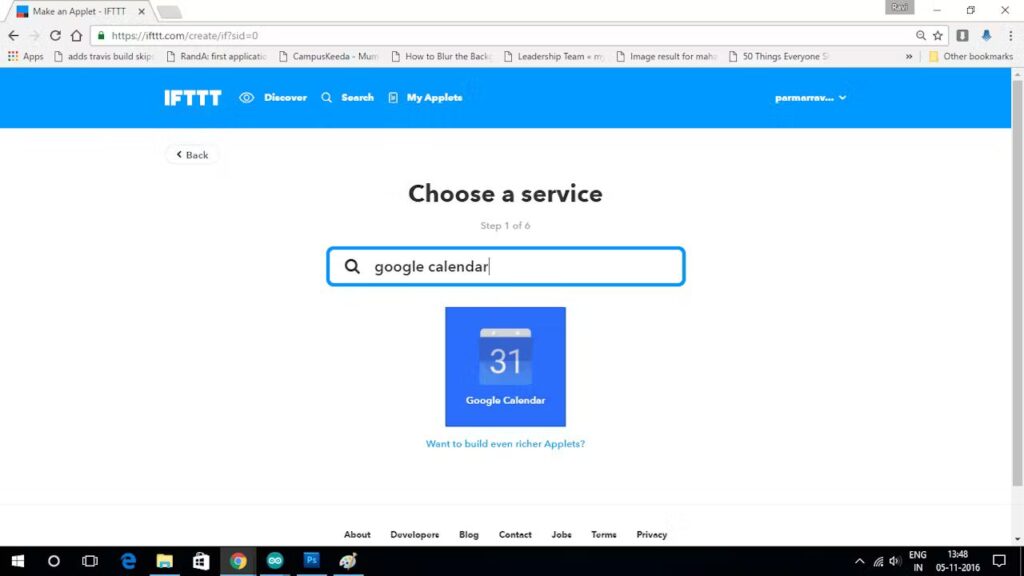
Task: Open the volume control icon
Action: click(895, 561)
